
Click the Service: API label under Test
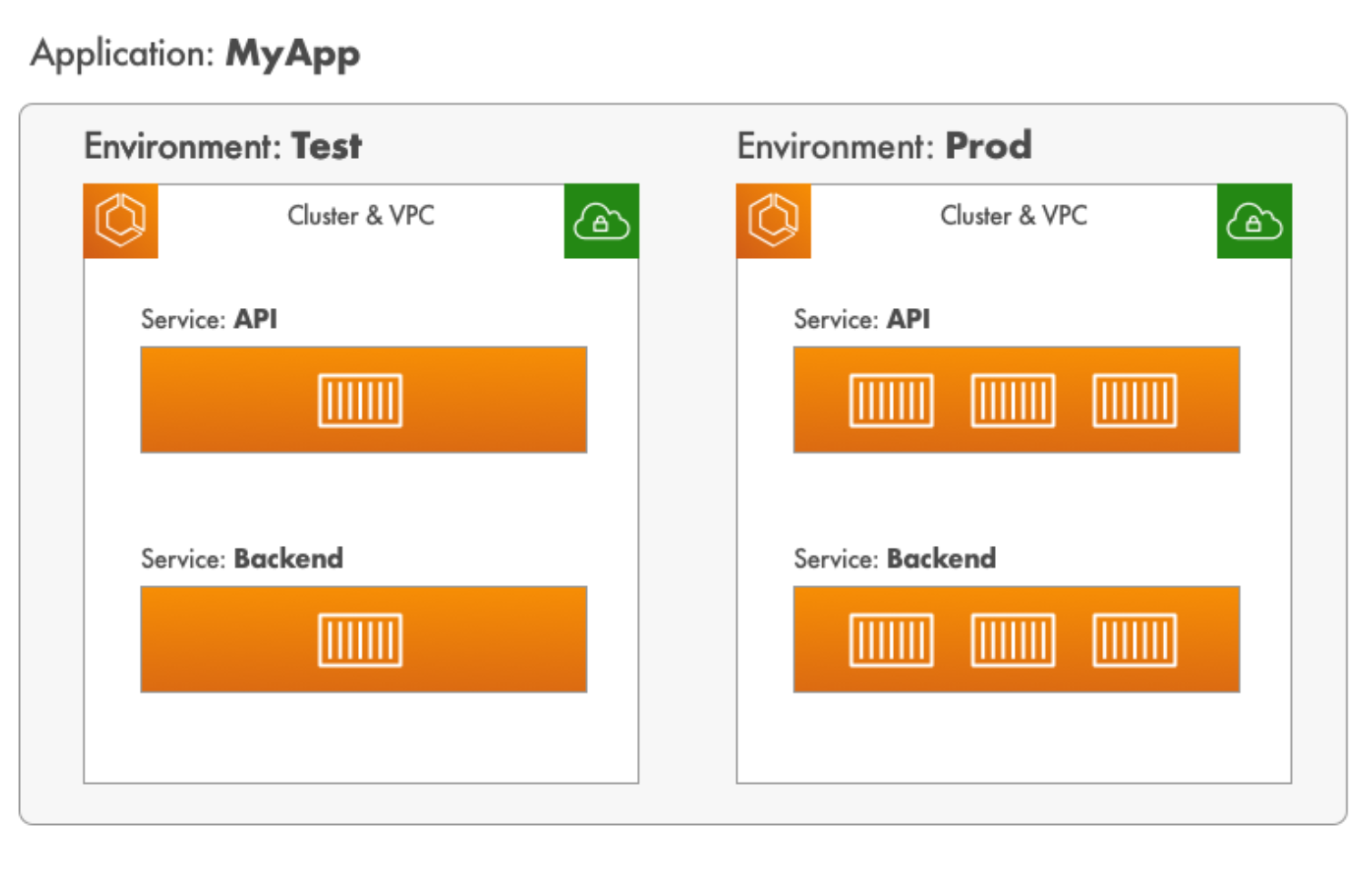210,319
